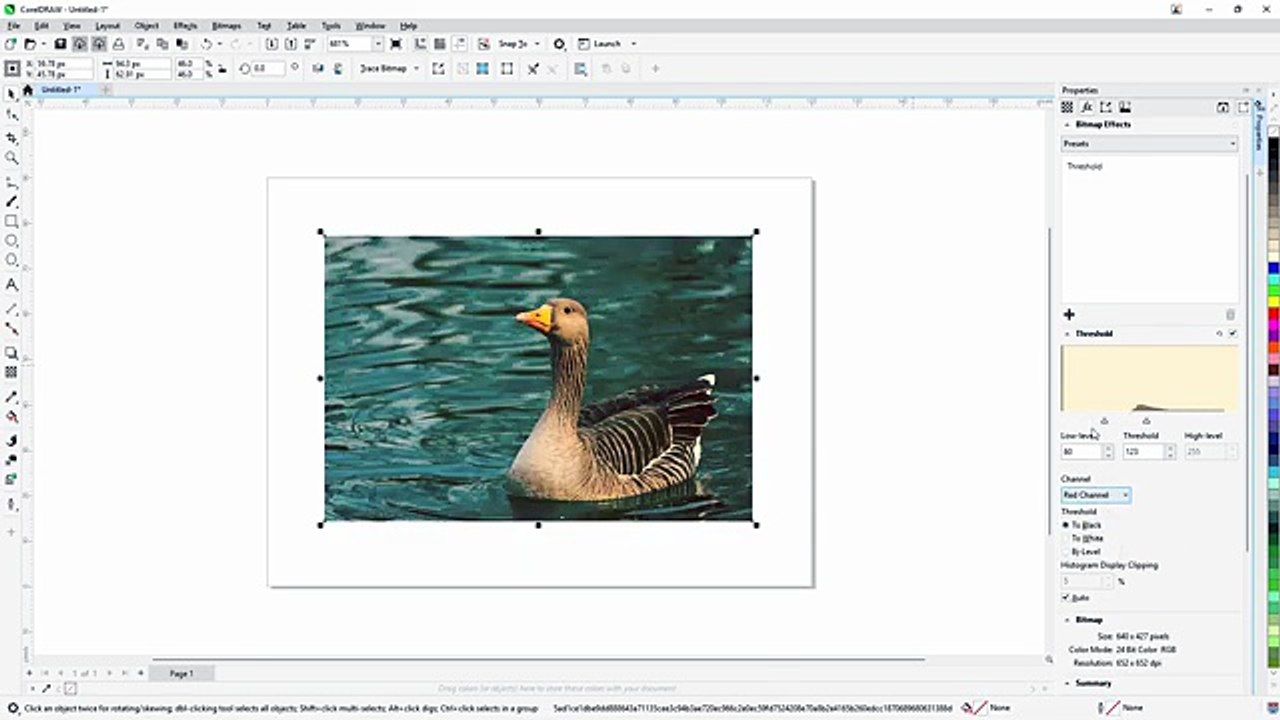
Task: Select the Text tool (letter A)
Action: tap(12, 285)
